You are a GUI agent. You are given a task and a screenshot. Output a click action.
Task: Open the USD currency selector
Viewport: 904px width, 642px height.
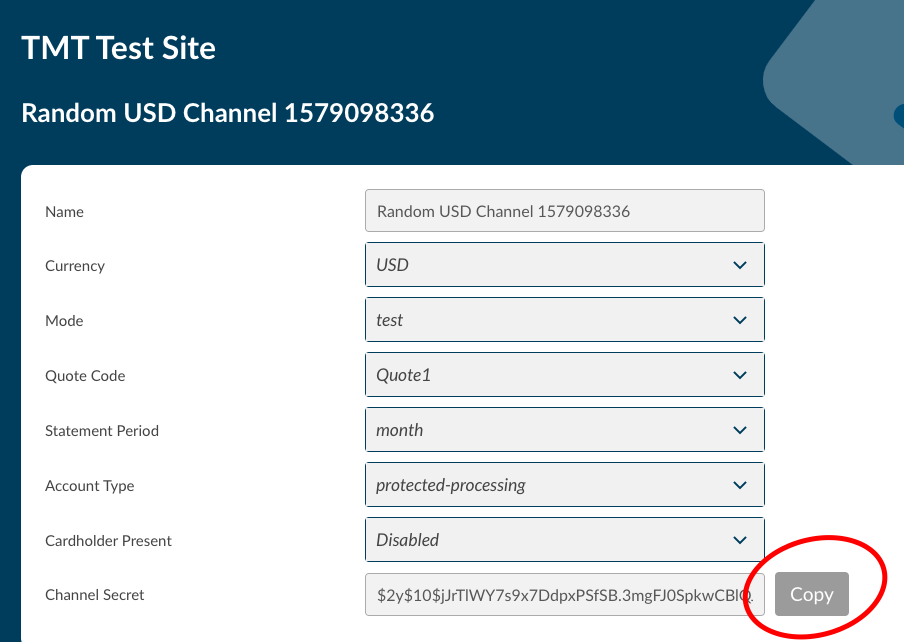pos(550,266)
